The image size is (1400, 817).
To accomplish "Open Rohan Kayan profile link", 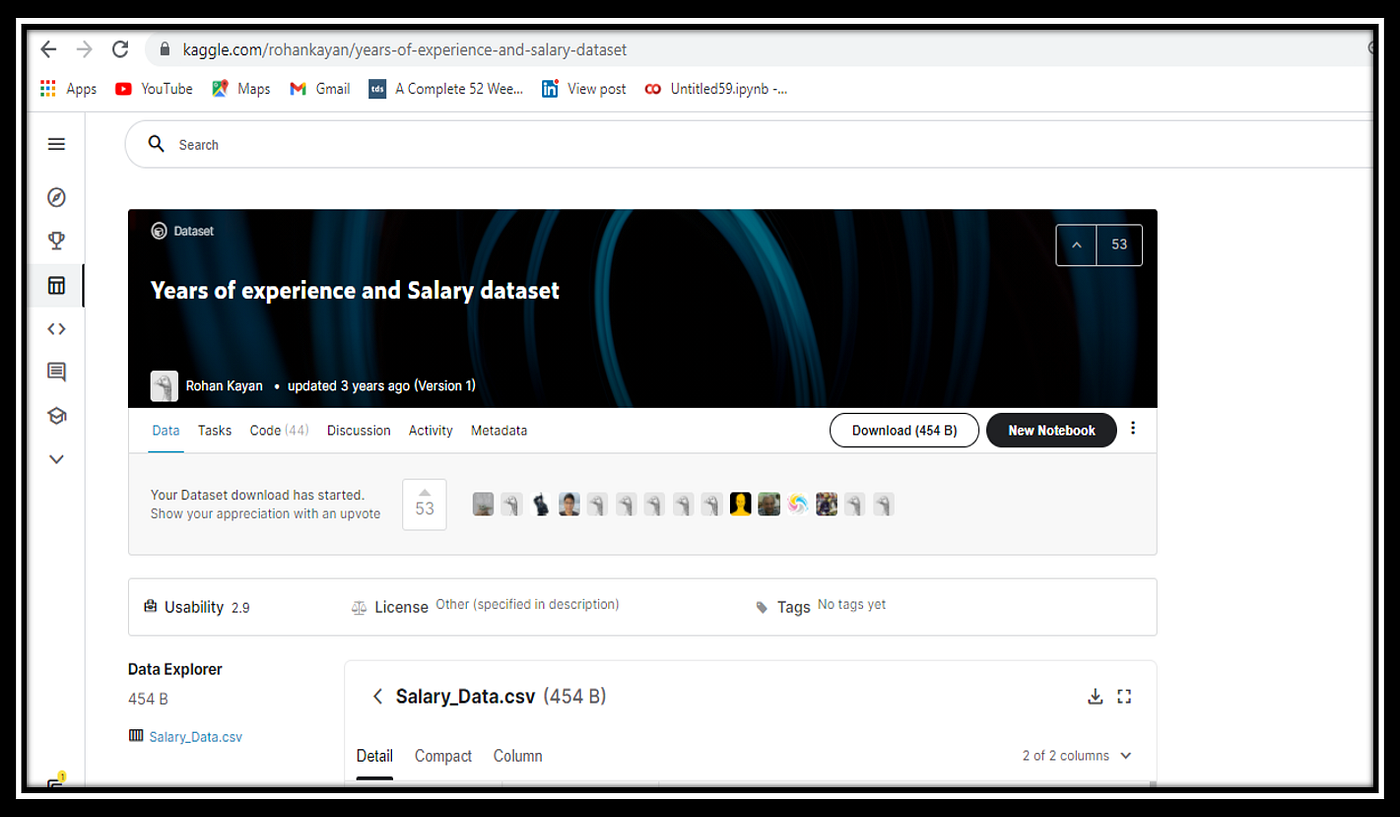I will click(224, 386).
